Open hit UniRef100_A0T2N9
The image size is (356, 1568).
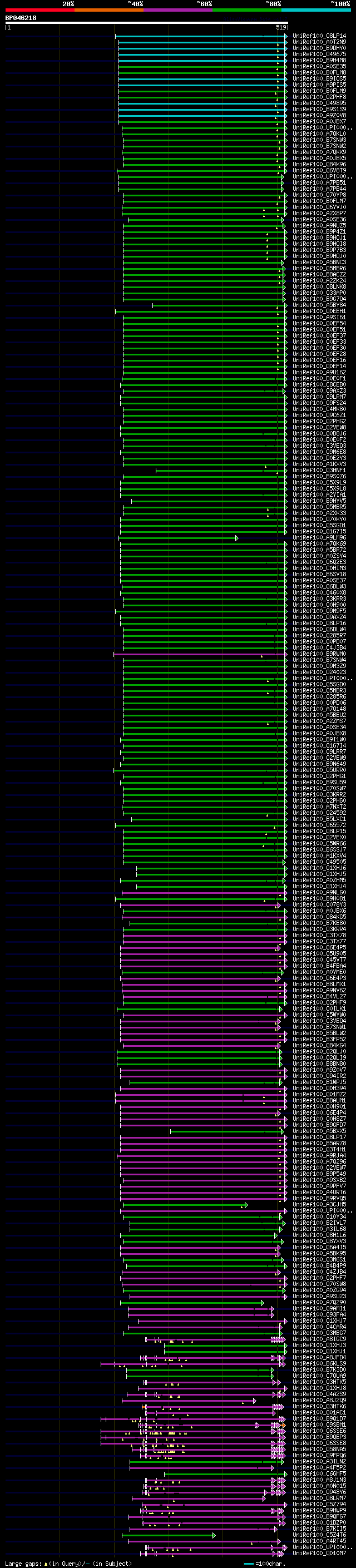point(319,42)
